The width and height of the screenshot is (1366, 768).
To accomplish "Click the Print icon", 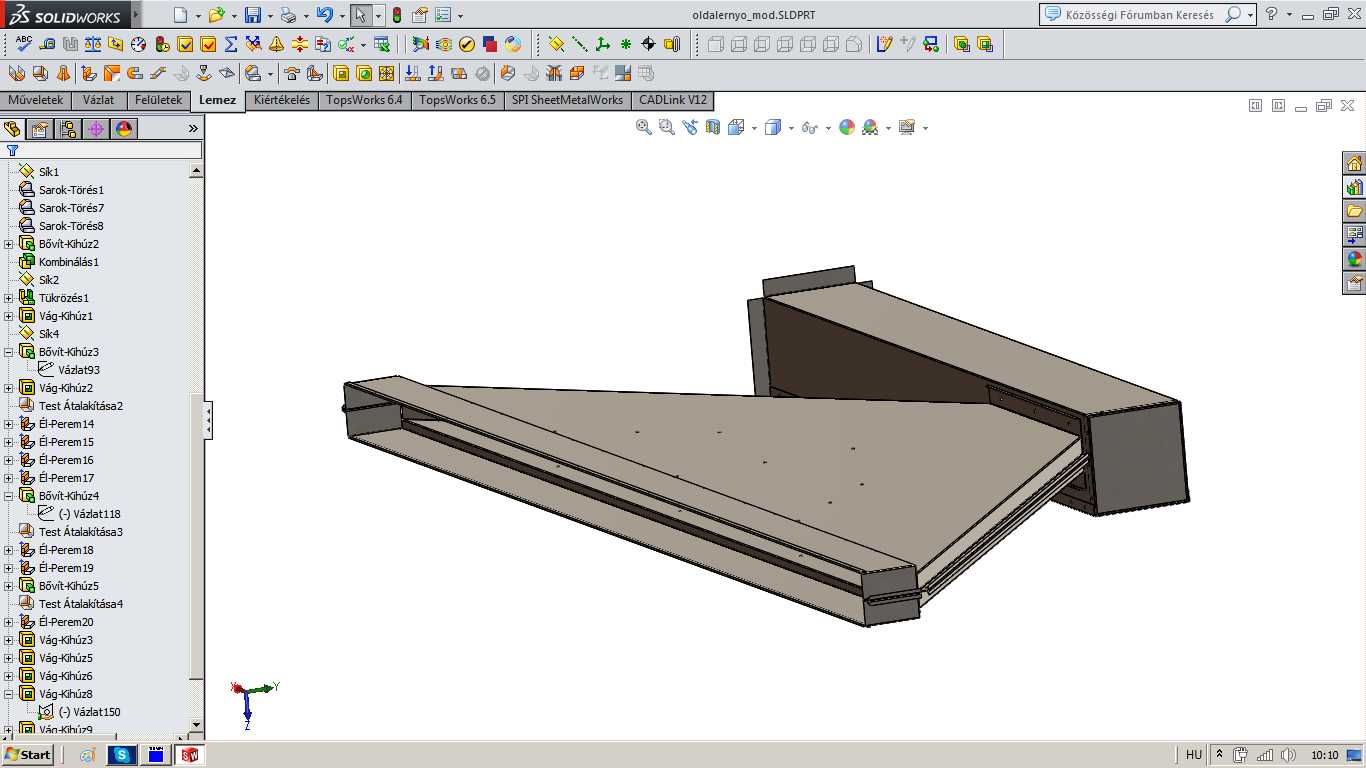I will coord(289,15).
